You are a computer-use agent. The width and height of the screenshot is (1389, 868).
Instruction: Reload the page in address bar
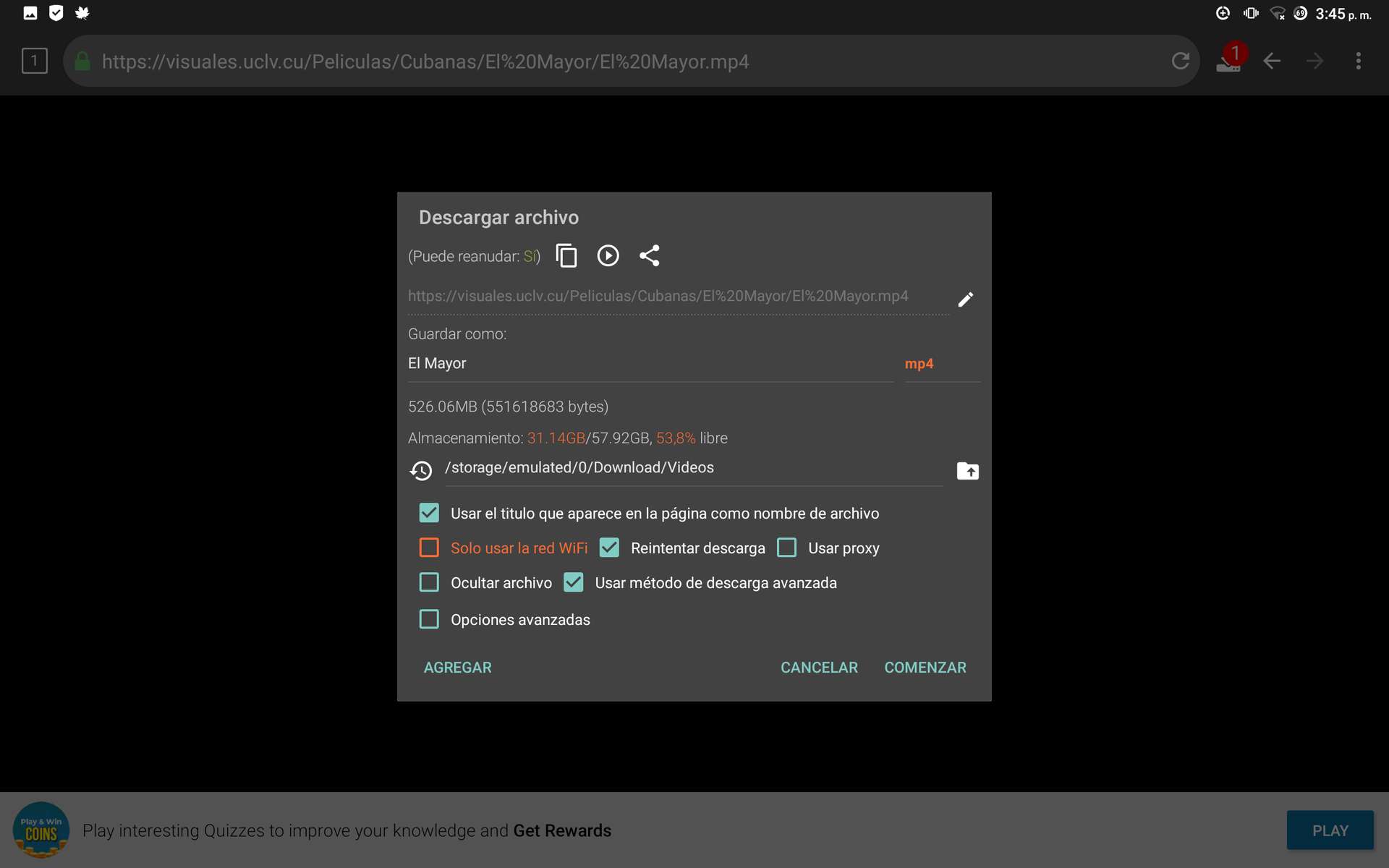(1180, 61)
